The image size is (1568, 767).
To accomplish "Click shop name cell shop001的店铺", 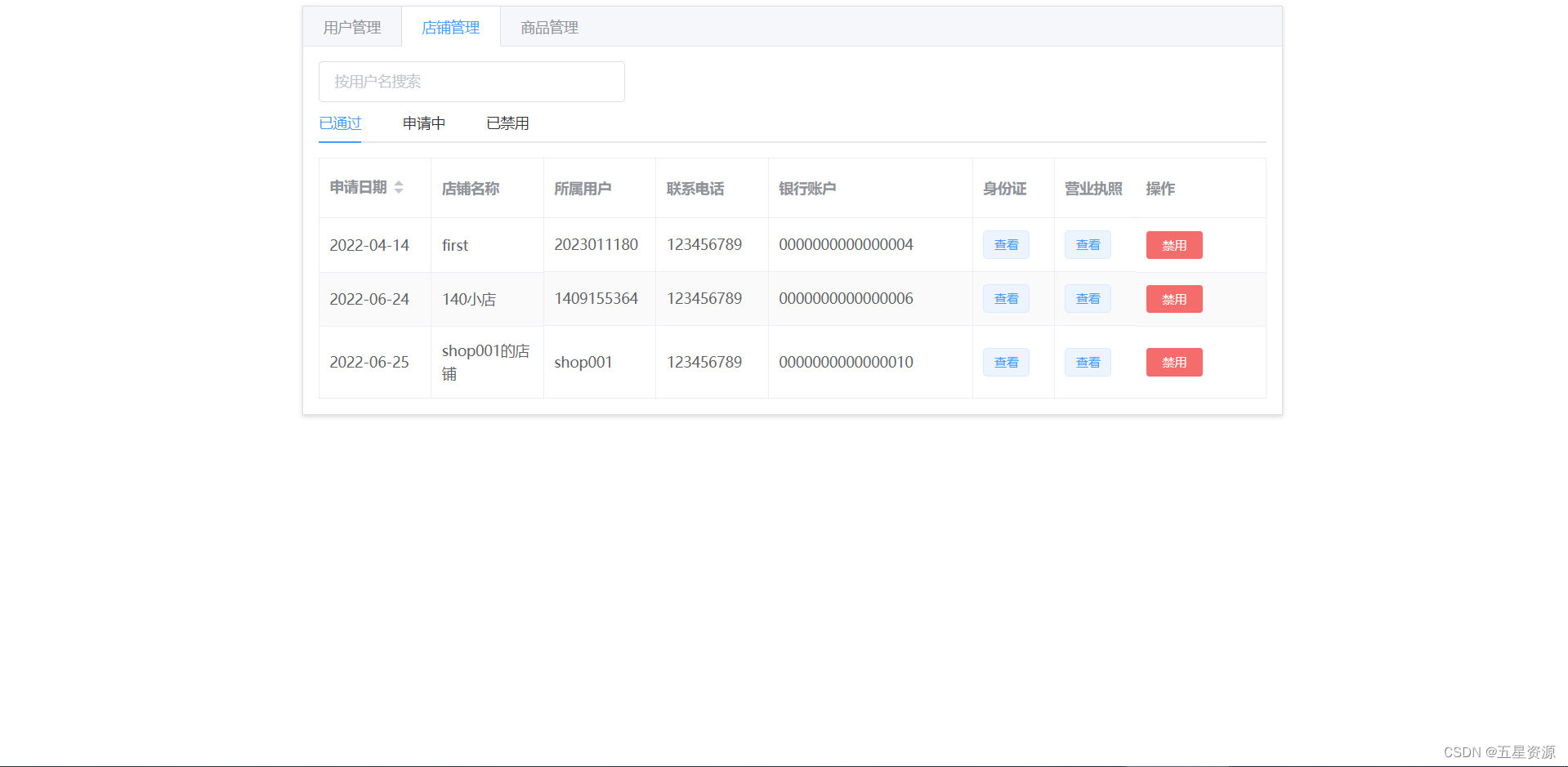I will point(486,362).
